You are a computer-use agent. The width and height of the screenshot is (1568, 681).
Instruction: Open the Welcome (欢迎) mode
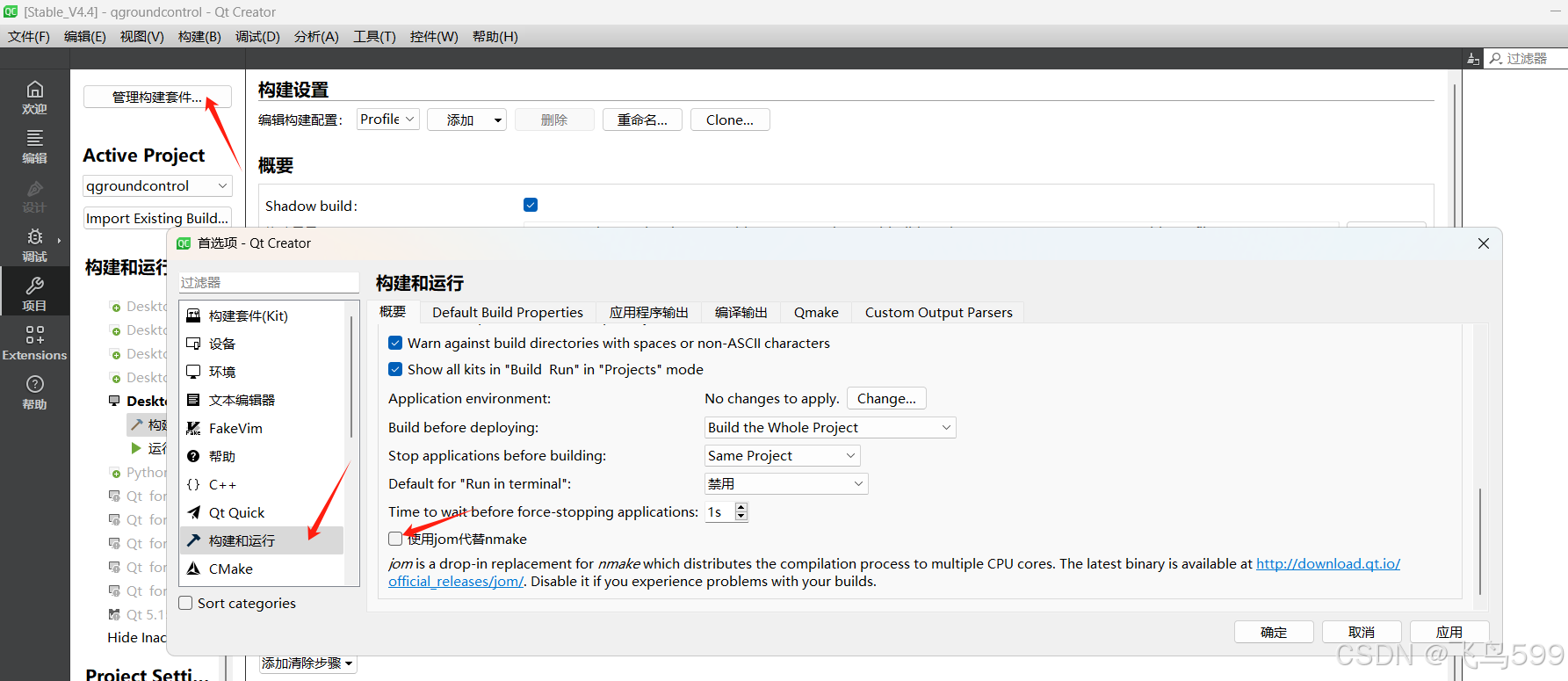coord(34,97)
